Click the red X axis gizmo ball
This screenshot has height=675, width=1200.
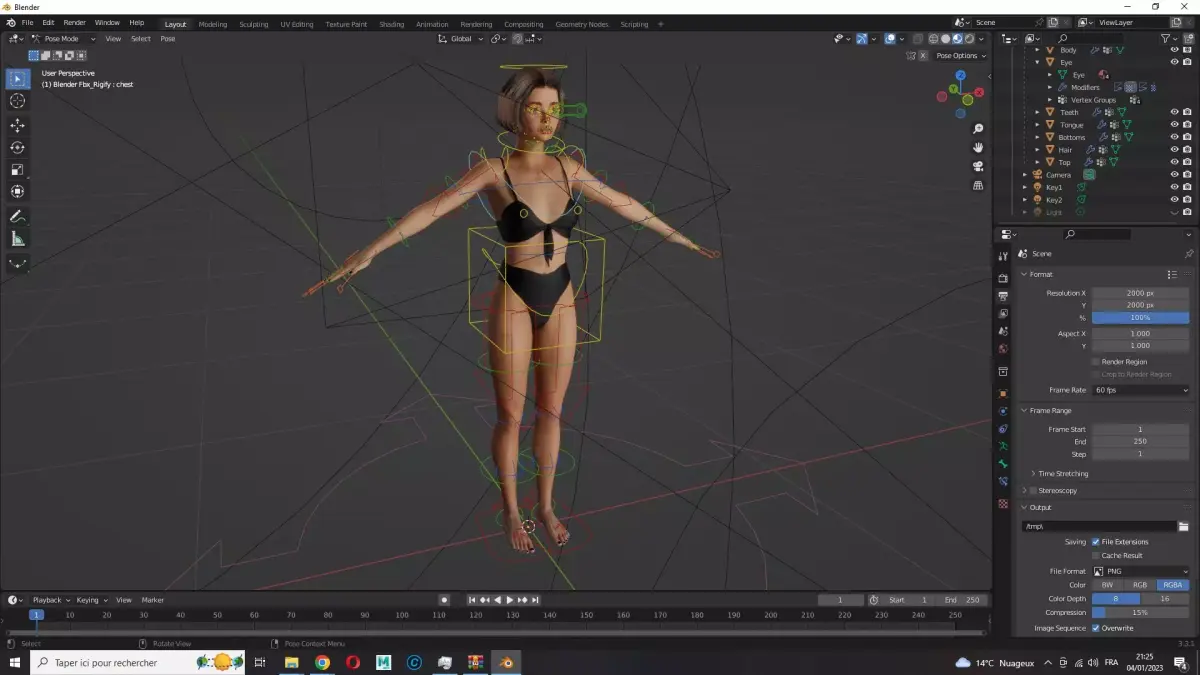pos(979,91)
